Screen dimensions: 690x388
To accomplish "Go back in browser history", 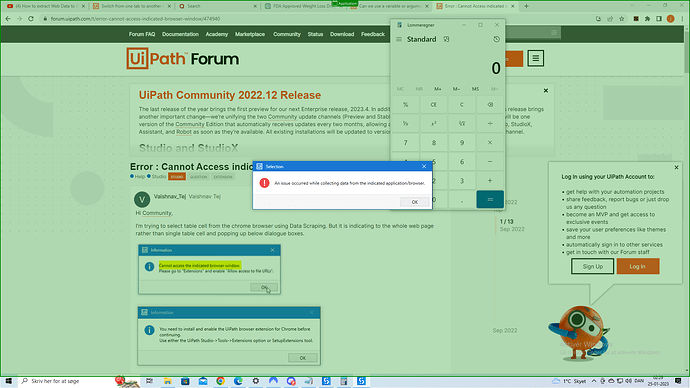I will 8,19.
